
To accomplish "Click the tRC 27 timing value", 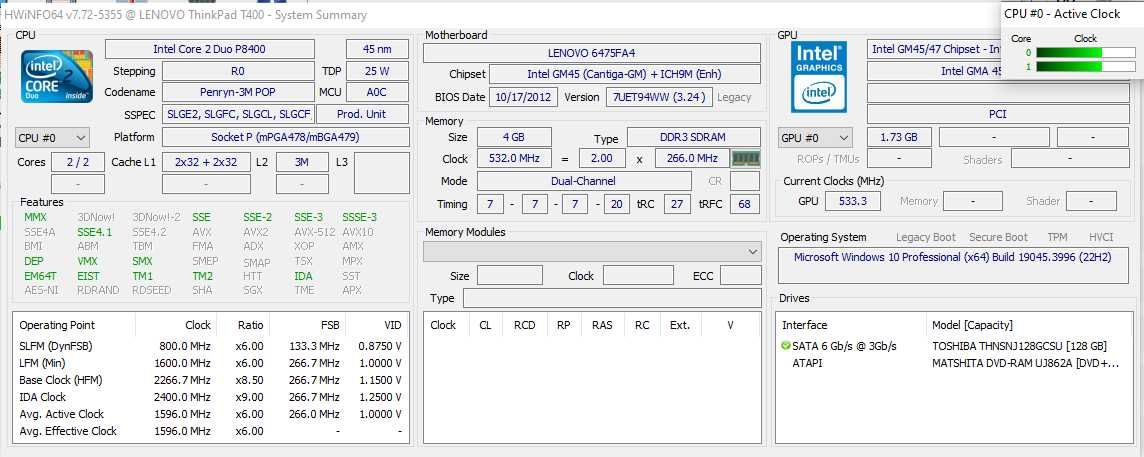I will click(x=677, y=204).
